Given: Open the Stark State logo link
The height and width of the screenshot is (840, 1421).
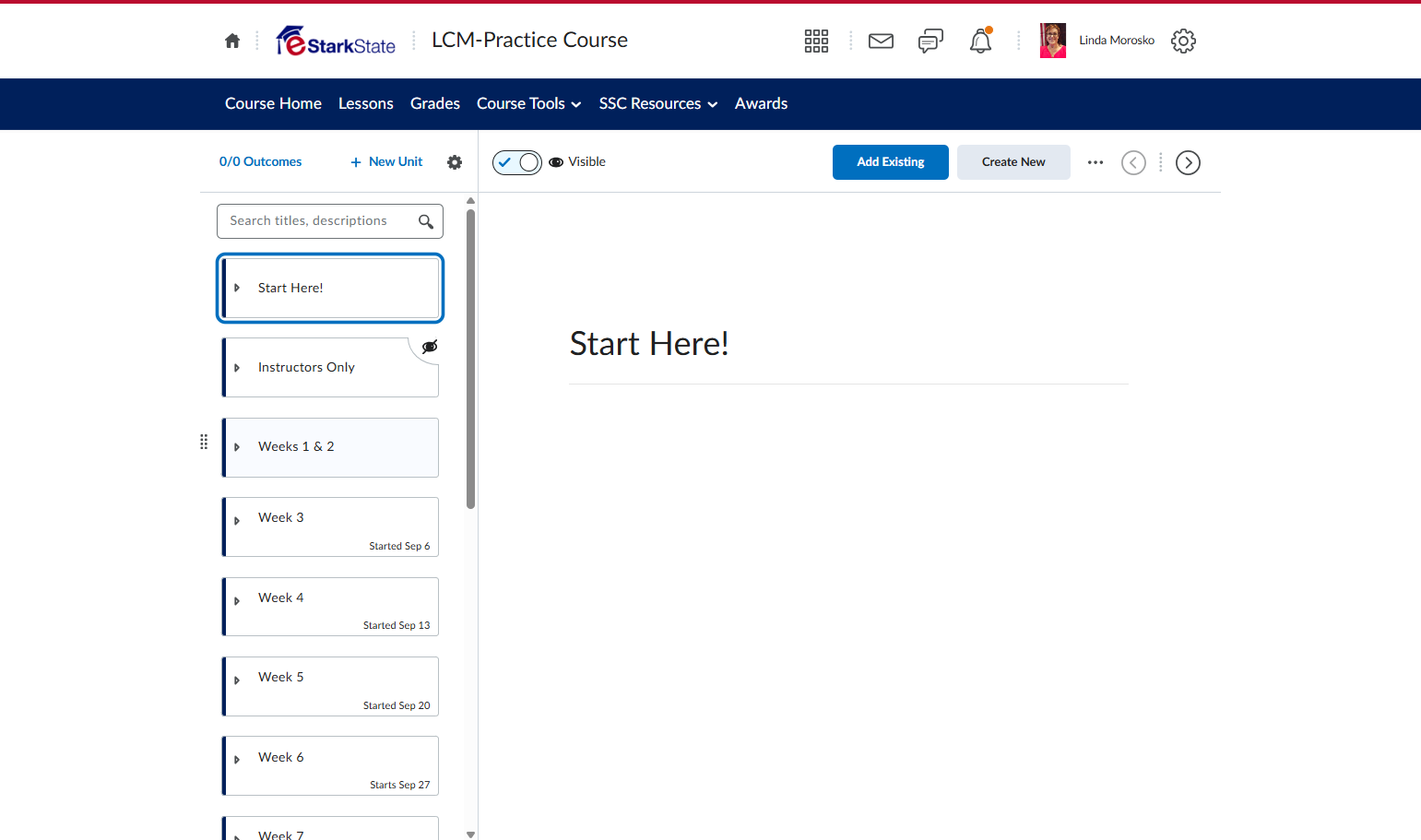Looking at the screenshot, I should 336,41.
